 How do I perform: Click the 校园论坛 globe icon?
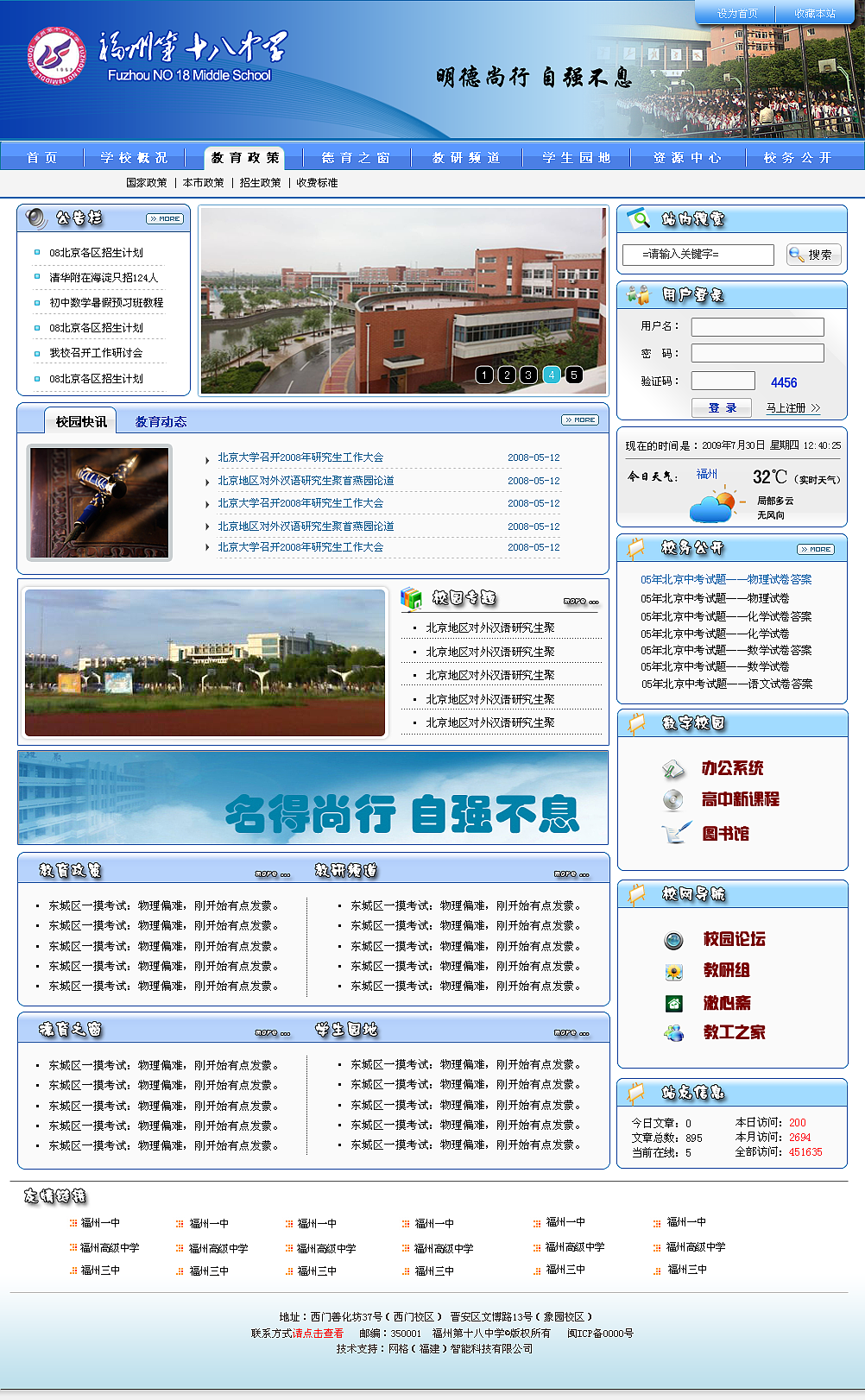point(674,940)
